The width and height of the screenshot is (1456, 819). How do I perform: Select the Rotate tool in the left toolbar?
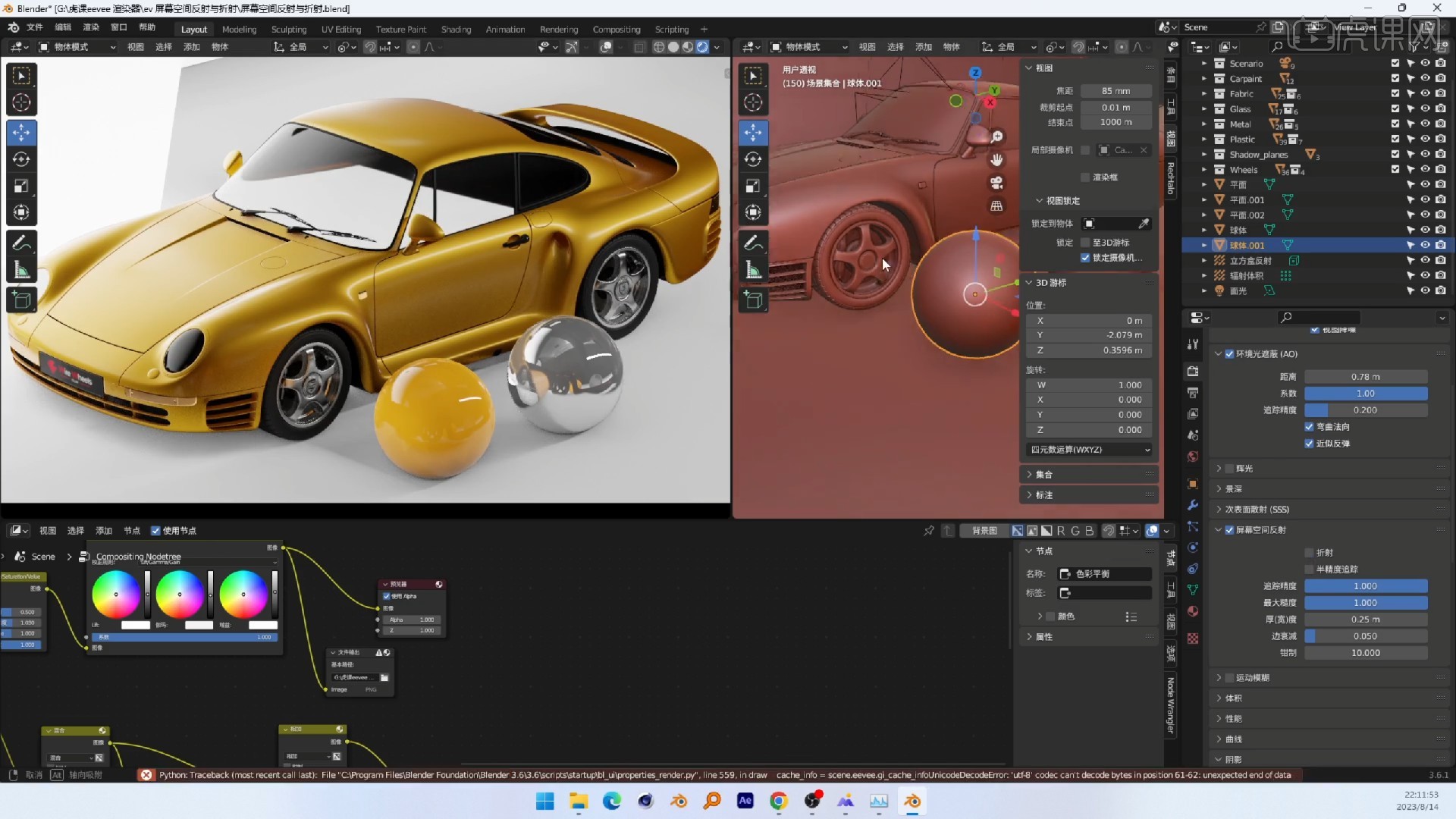coord(20,159)
